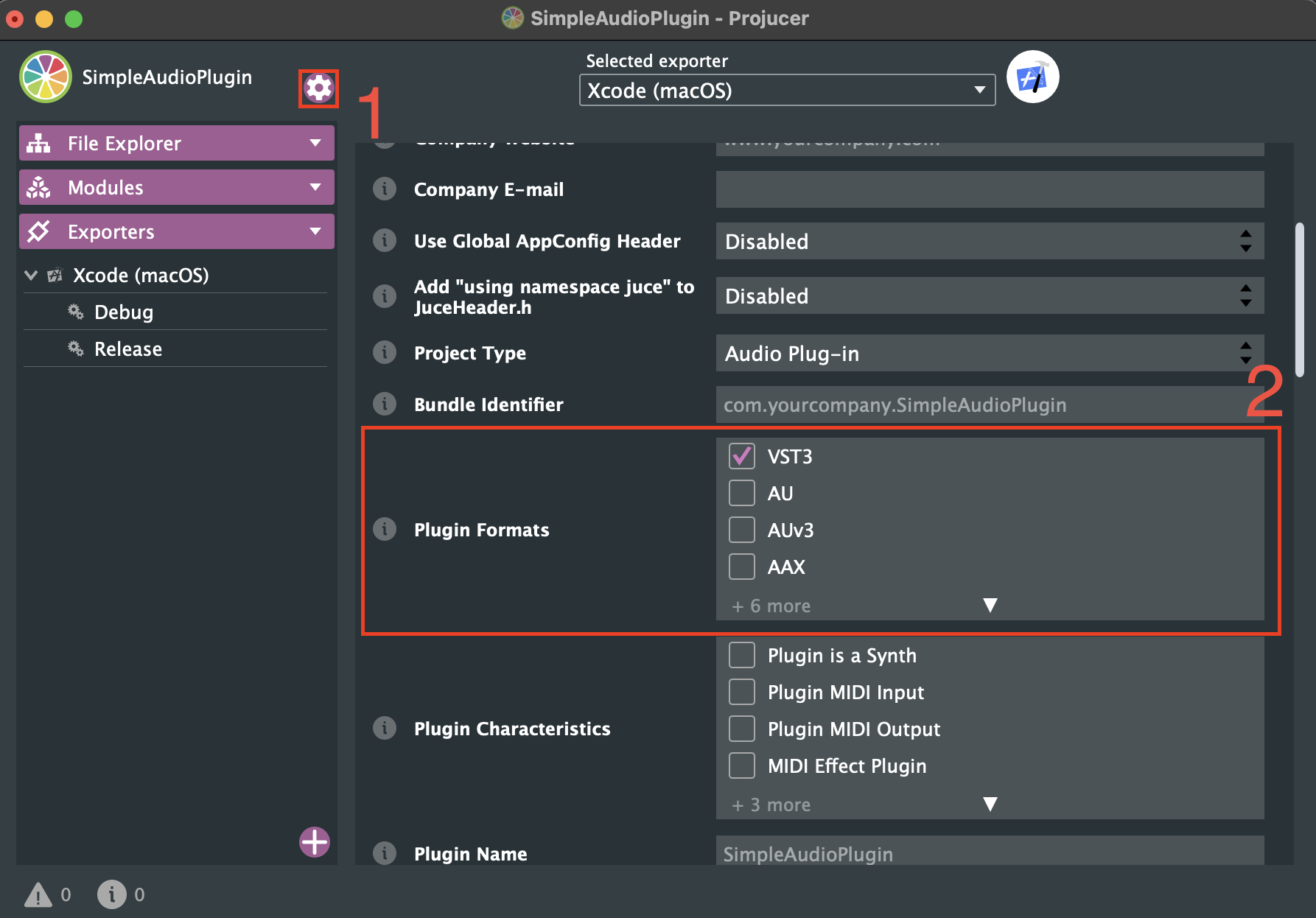Check MIDI Effect Plugin
This screenshot has width=1316, height=918.
coord(742,765)
